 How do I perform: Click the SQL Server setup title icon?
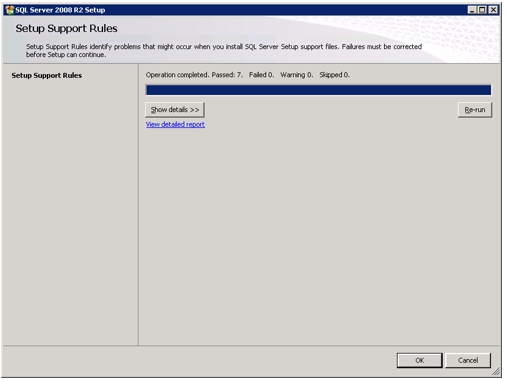[x=9, y=10]
